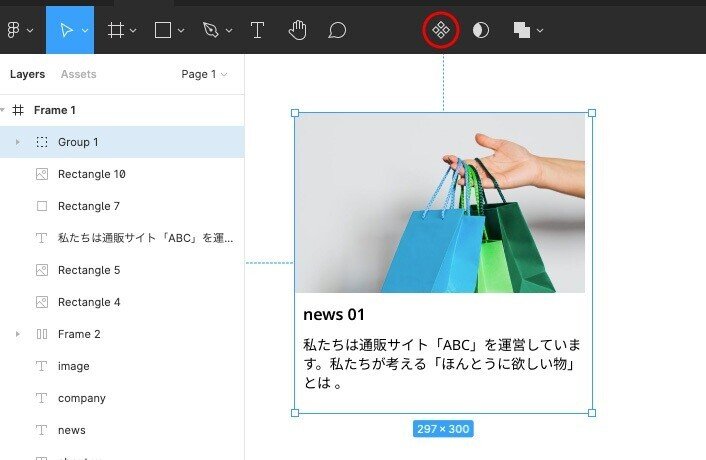
Task: Click top-left selection handle of group
Action: (295, 113)
